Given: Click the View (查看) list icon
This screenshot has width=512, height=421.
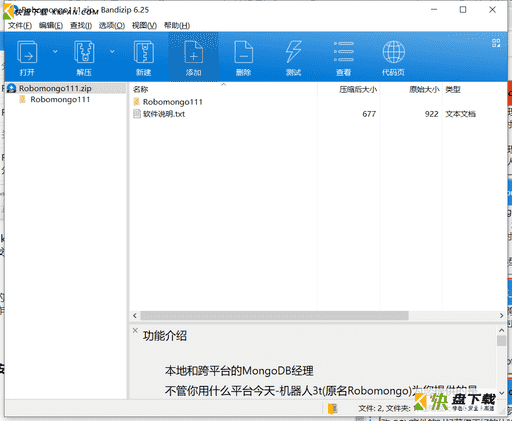Looking at the screenshot, I should (x=344, y=52).
